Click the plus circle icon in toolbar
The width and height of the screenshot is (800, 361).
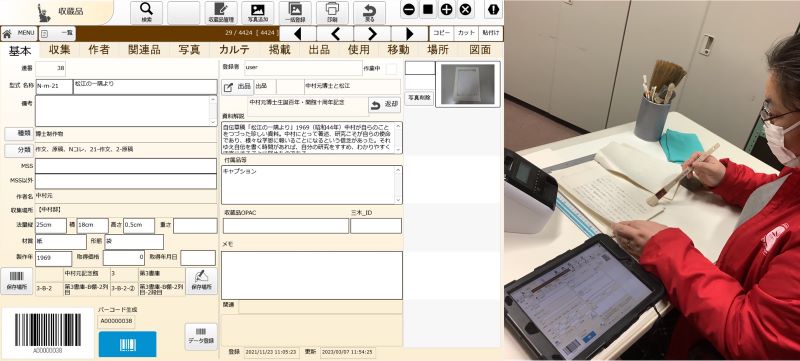[x=446, y=9]
